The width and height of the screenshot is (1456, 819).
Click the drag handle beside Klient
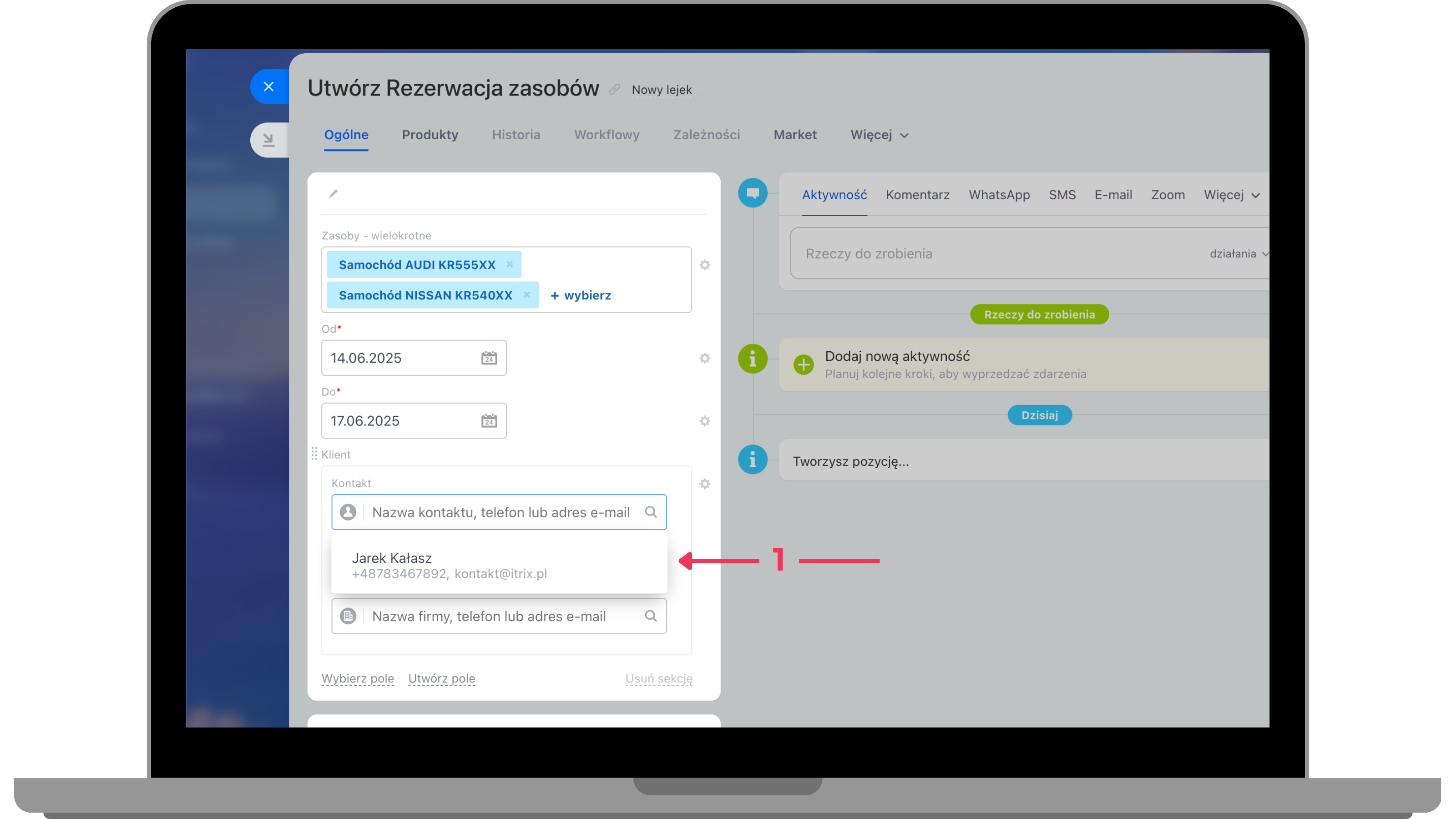pos(314,454)
